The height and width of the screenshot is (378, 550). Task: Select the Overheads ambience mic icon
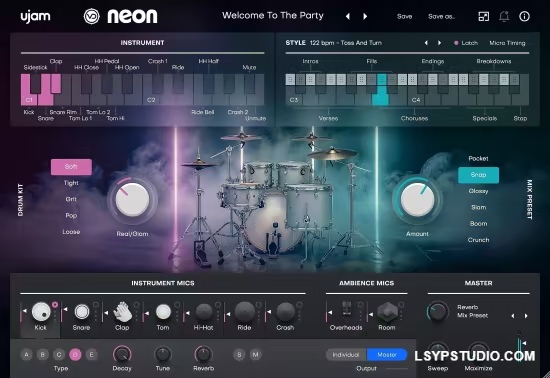pos(347,309)
